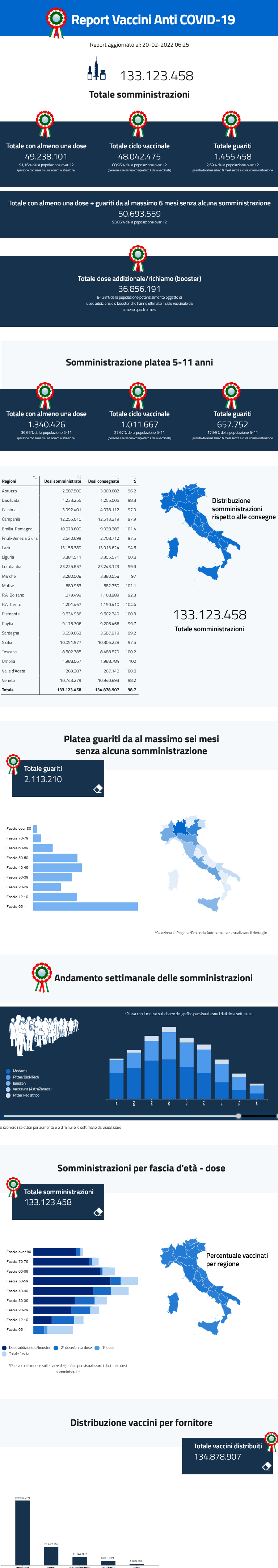The height and width of the screenshot is (1568, 278).
Task: Select the Lombardia row in the regions table
Action: pos(69,567)
